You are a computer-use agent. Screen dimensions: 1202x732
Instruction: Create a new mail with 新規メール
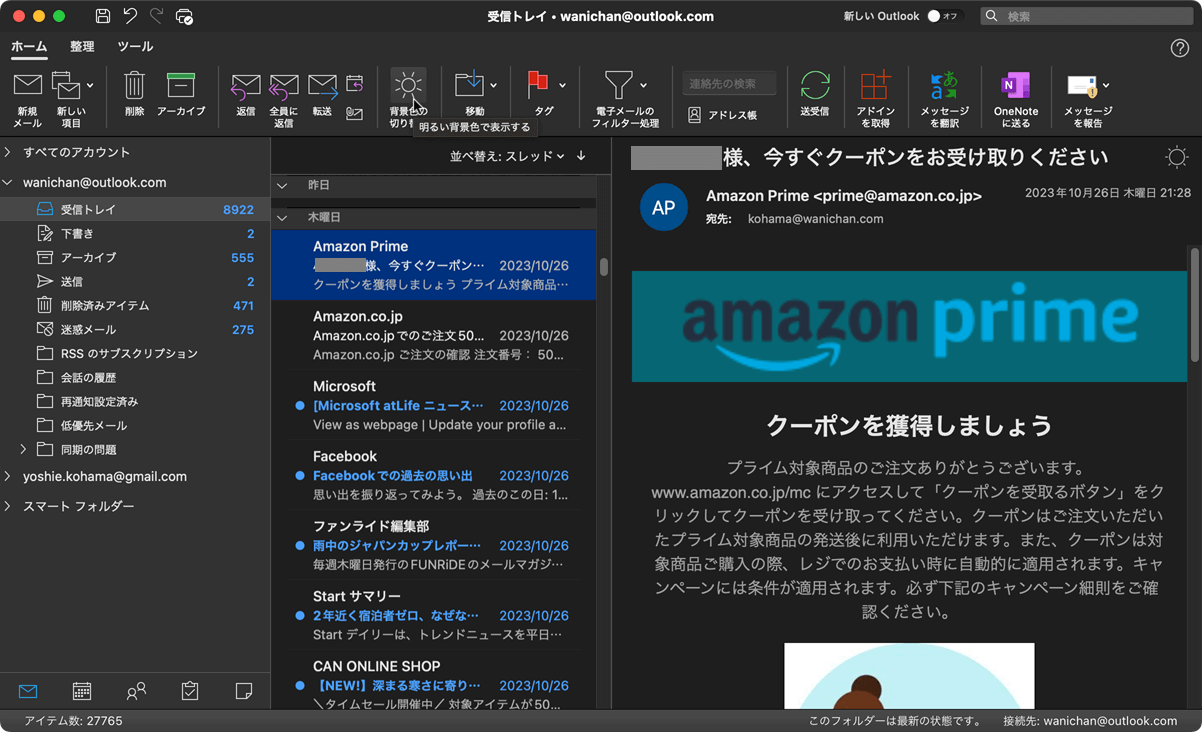coord(27,98)
